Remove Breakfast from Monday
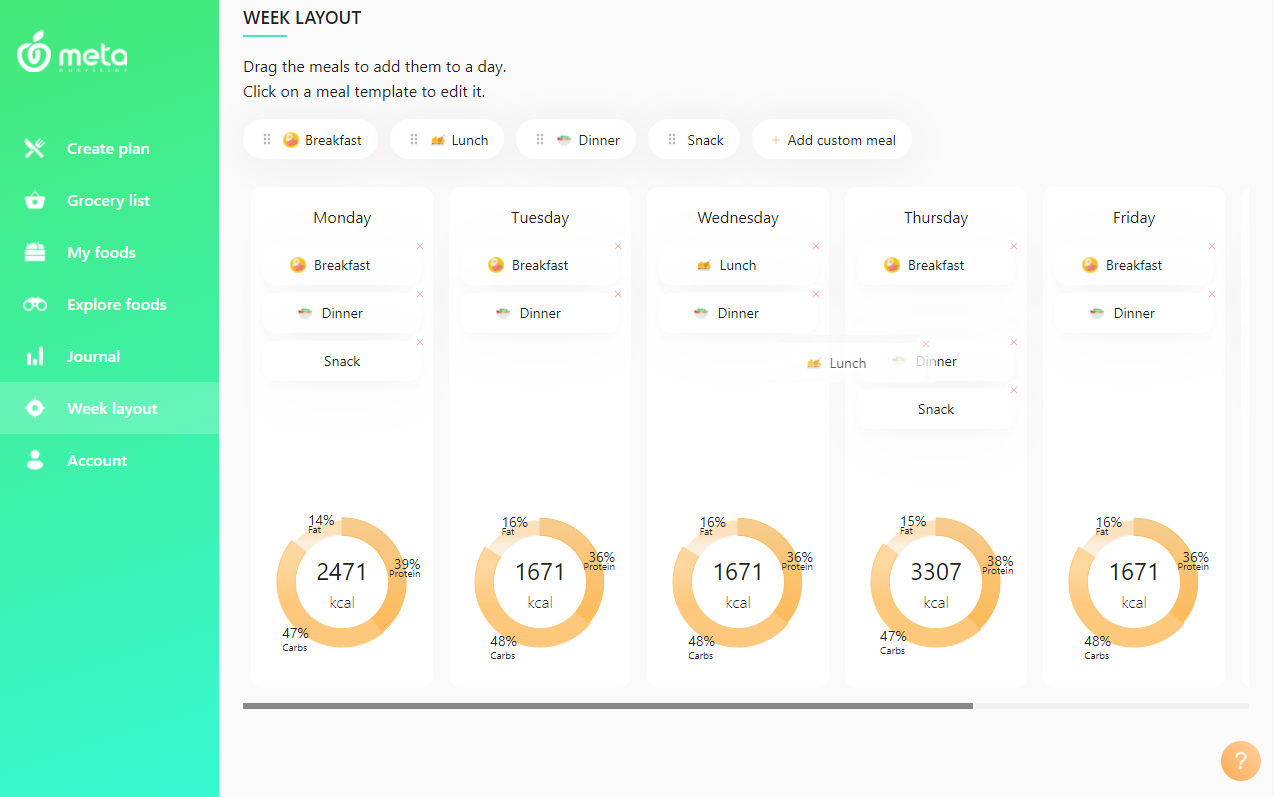This screenshot has height=797, width=1274. click(x=420, y=246)
